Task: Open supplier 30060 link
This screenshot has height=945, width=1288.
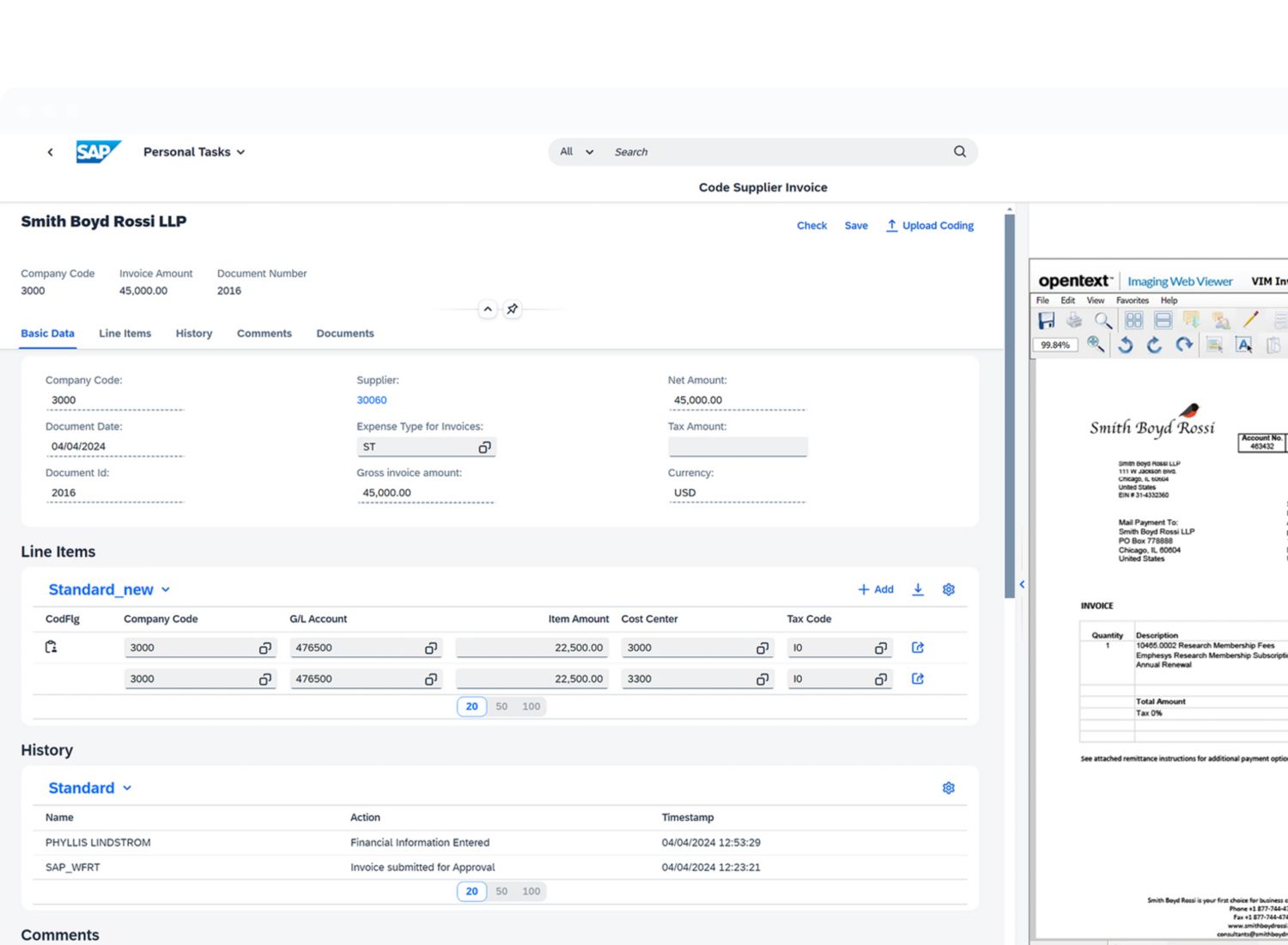Action: 372,400
